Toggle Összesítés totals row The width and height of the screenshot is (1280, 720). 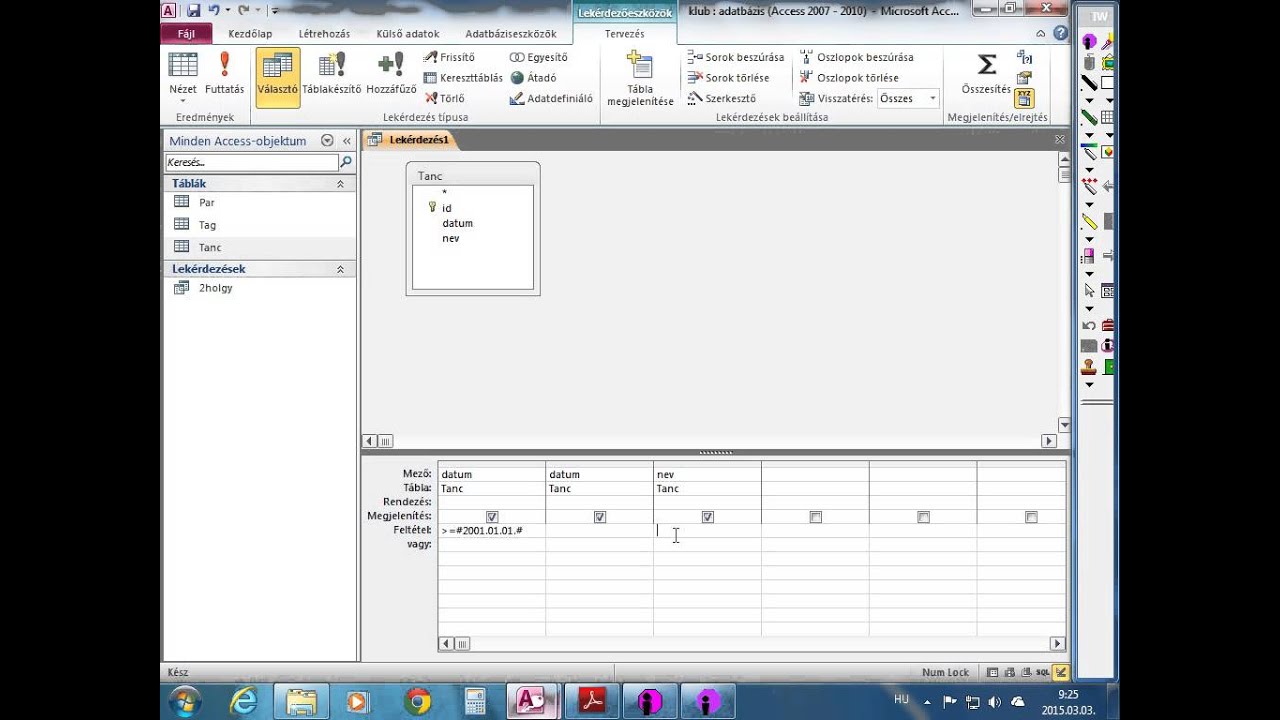(986, 74)
